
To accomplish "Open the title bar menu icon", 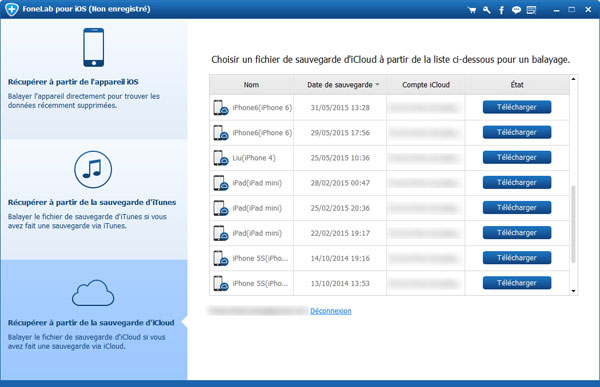I will pos(531,10).
